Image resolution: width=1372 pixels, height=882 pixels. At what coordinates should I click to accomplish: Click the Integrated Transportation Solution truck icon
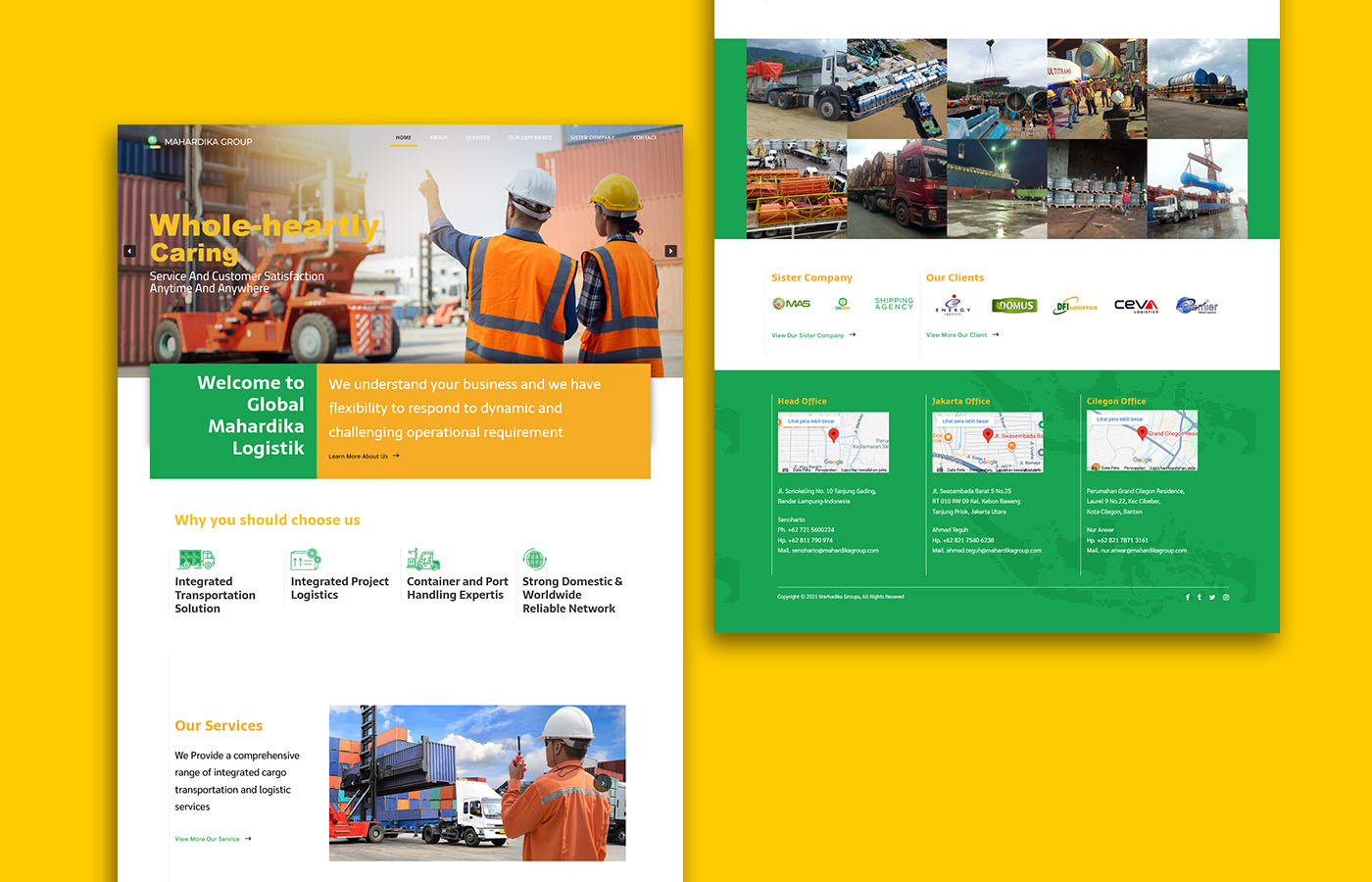(x=195, y=559)
